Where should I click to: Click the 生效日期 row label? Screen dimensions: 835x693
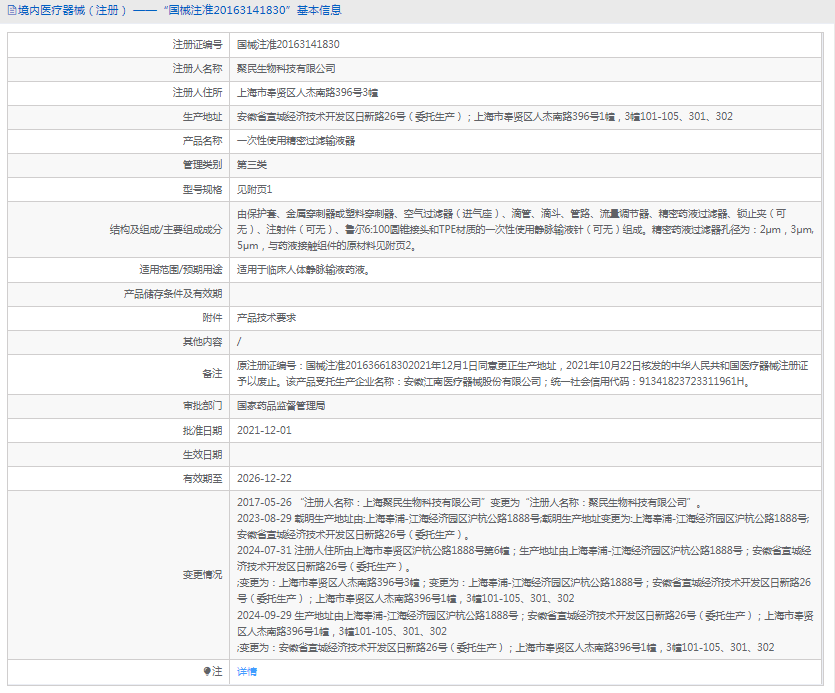tap(202, 454)
